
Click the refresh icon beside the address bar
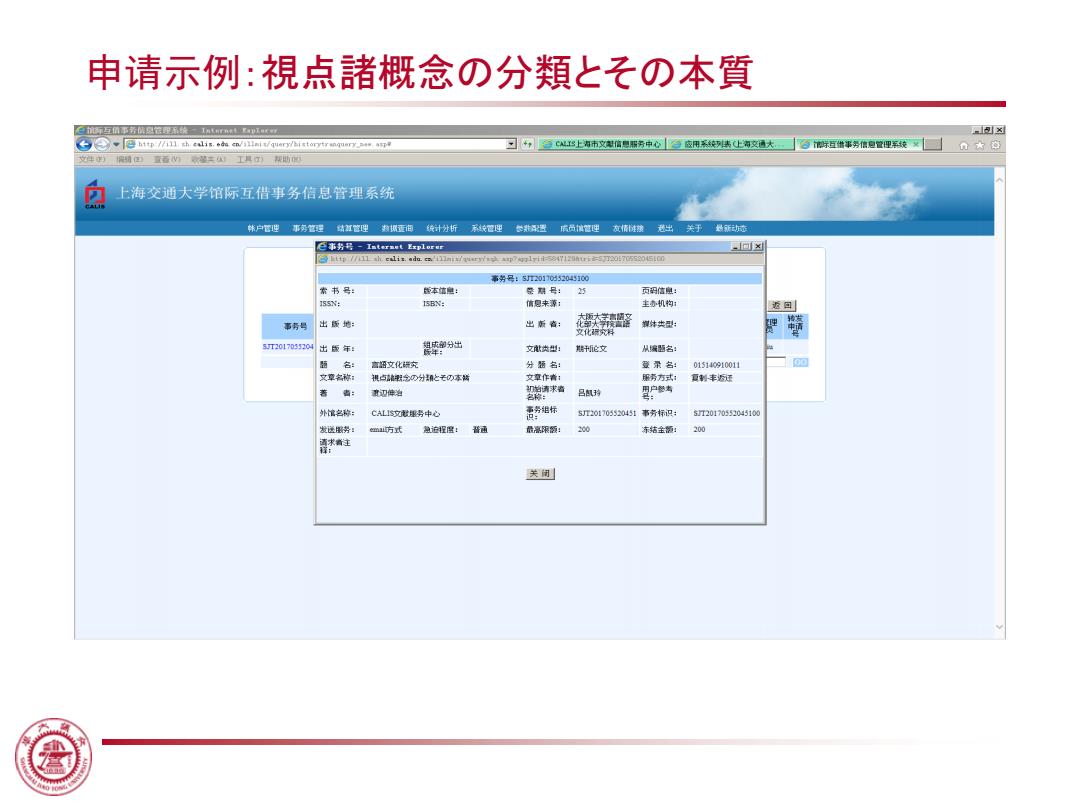coord(528,144)
